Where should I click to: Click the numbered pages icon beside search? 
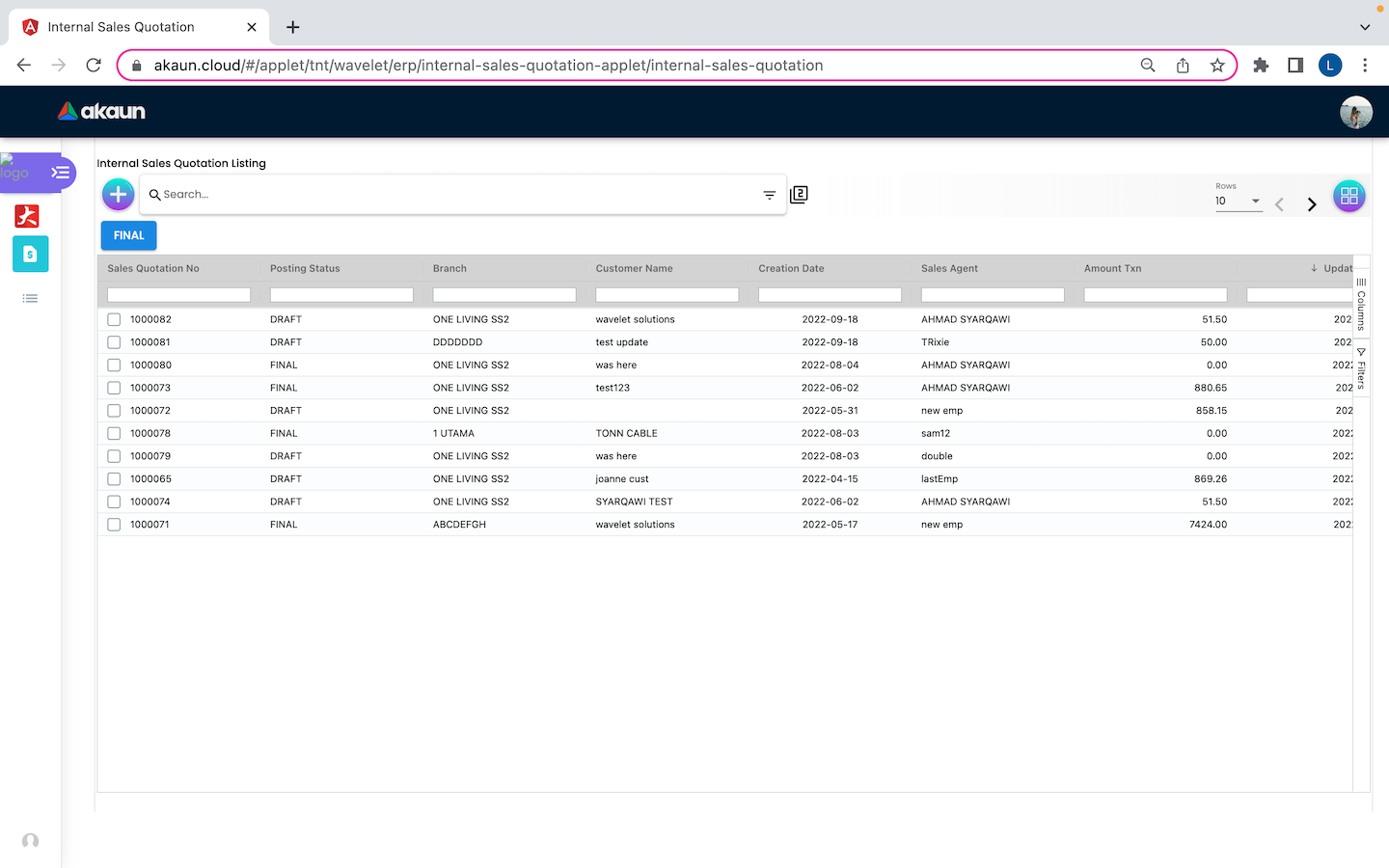[799, 195]
